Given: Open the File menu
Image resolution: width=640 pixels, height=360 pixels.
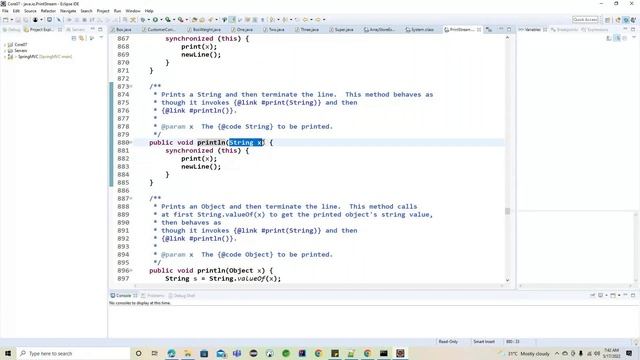Looking at the screenshot, I should tap(5, 11).
